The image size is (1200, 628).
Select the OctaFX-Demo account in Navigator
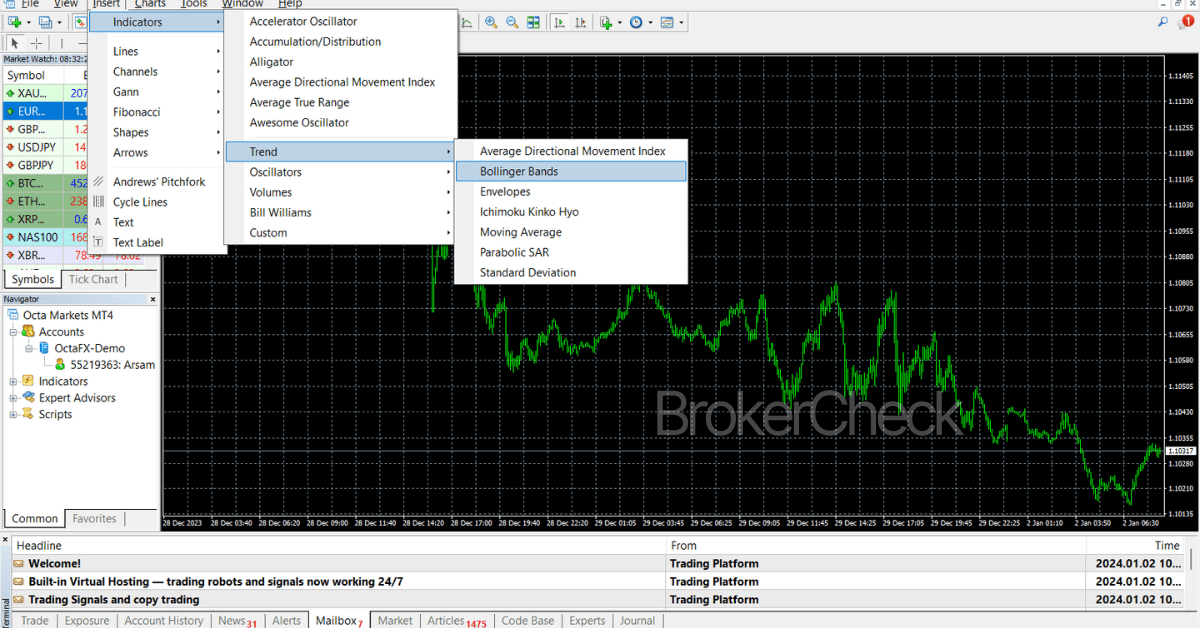click(90, 347)
